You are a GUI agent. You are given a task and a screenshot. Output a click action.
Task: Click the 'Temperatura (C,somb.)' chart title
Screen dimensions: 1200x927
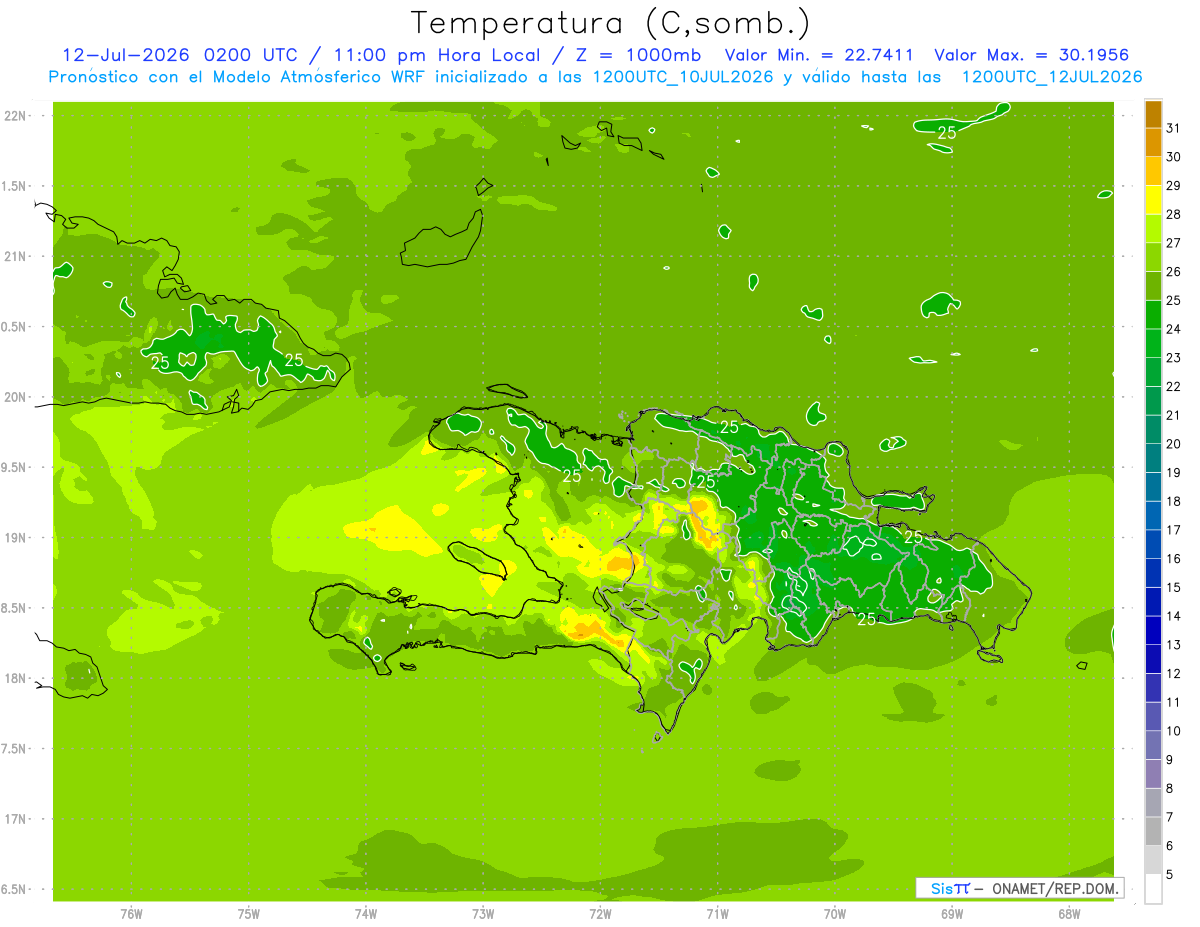[611, 23]
